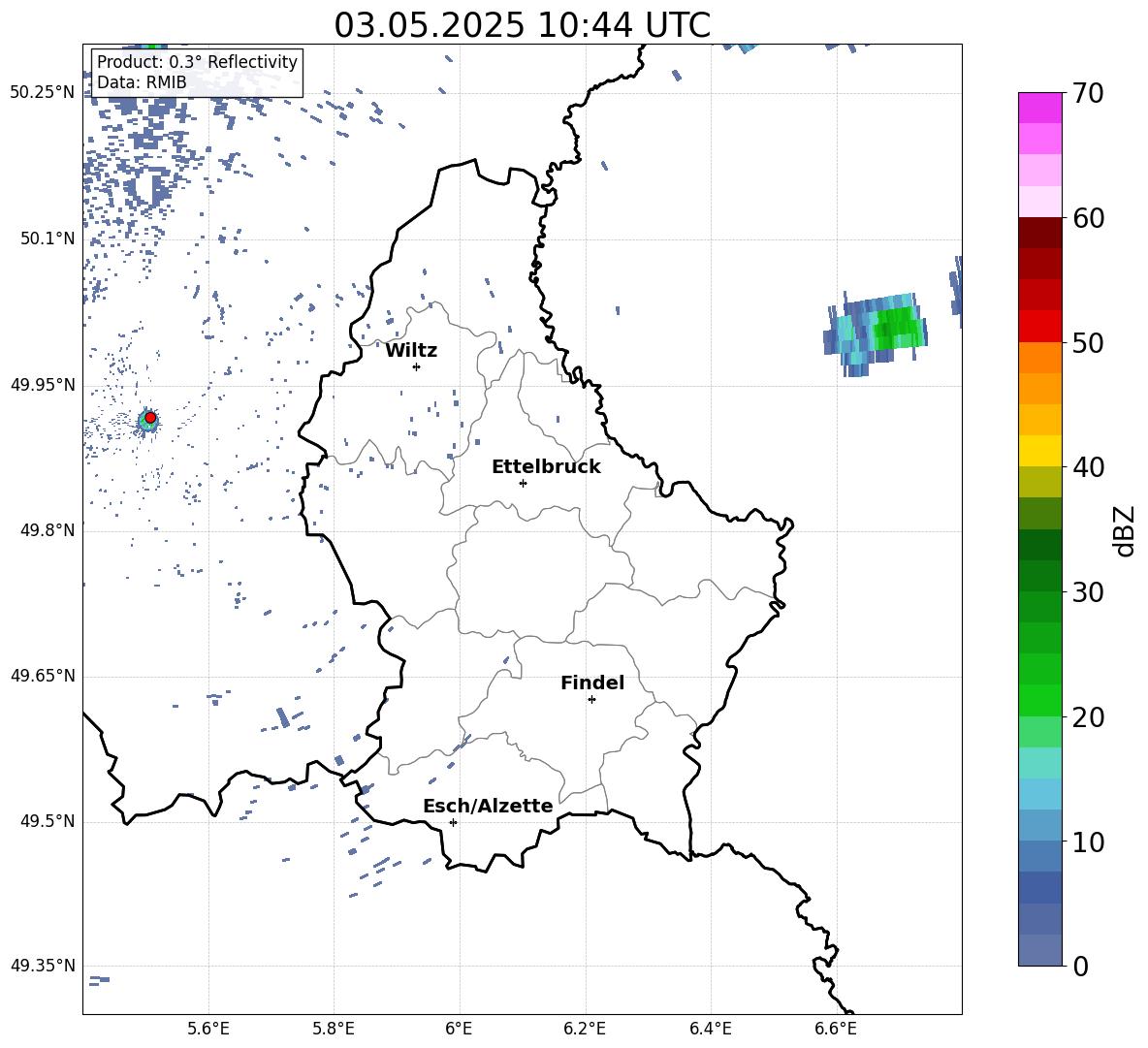Click the dBZ colorbar axis title
Image resolution: width=1148 pixels, height=1048 pixels.
(1125, 530)
